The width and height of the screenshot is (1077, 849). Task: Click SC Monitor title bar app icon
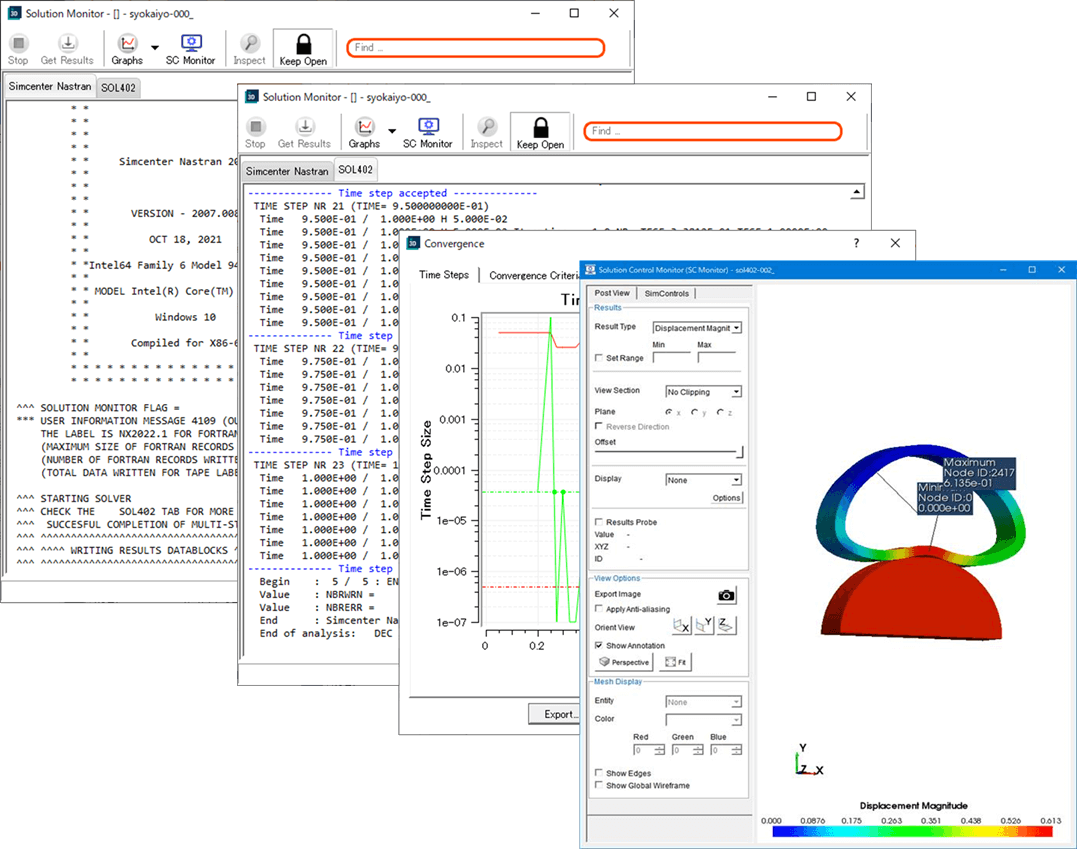tap(590, 270)
